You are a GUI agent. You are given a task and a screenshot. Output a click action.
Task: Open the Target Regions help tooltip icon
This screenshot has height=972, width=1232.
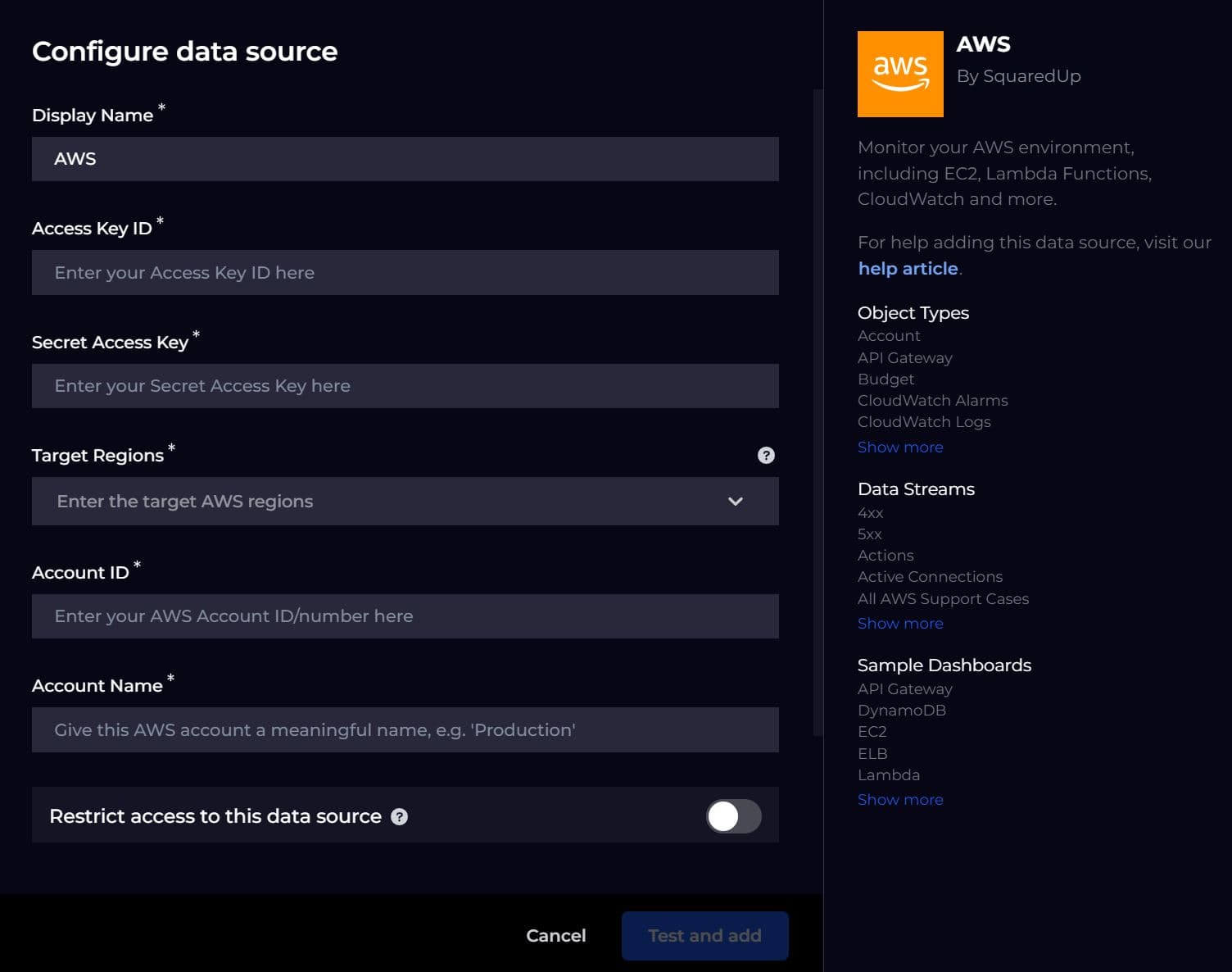(x=765, y=455)
